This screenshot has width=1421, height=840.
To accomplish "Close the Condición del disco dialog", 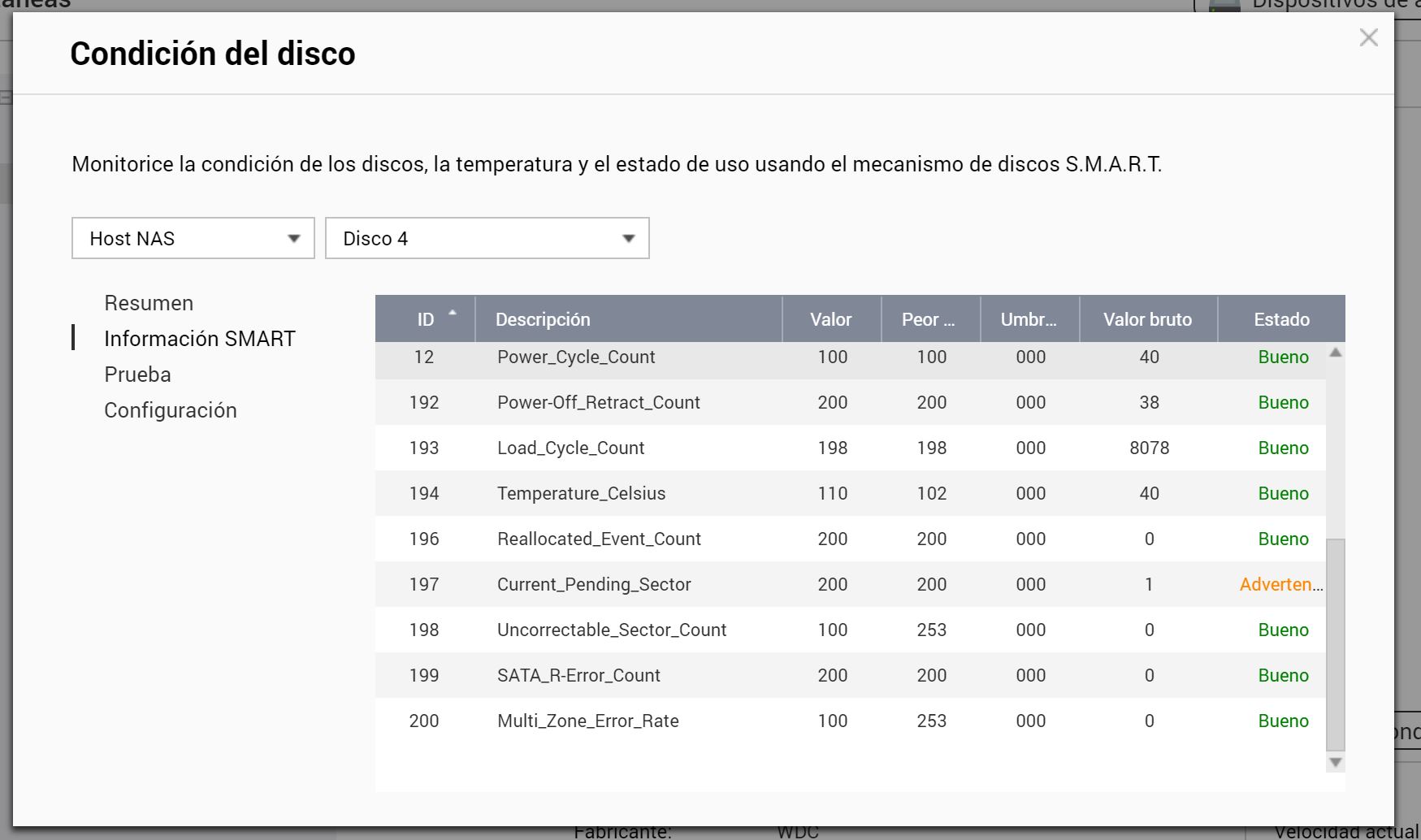I will click(1368, 37).
